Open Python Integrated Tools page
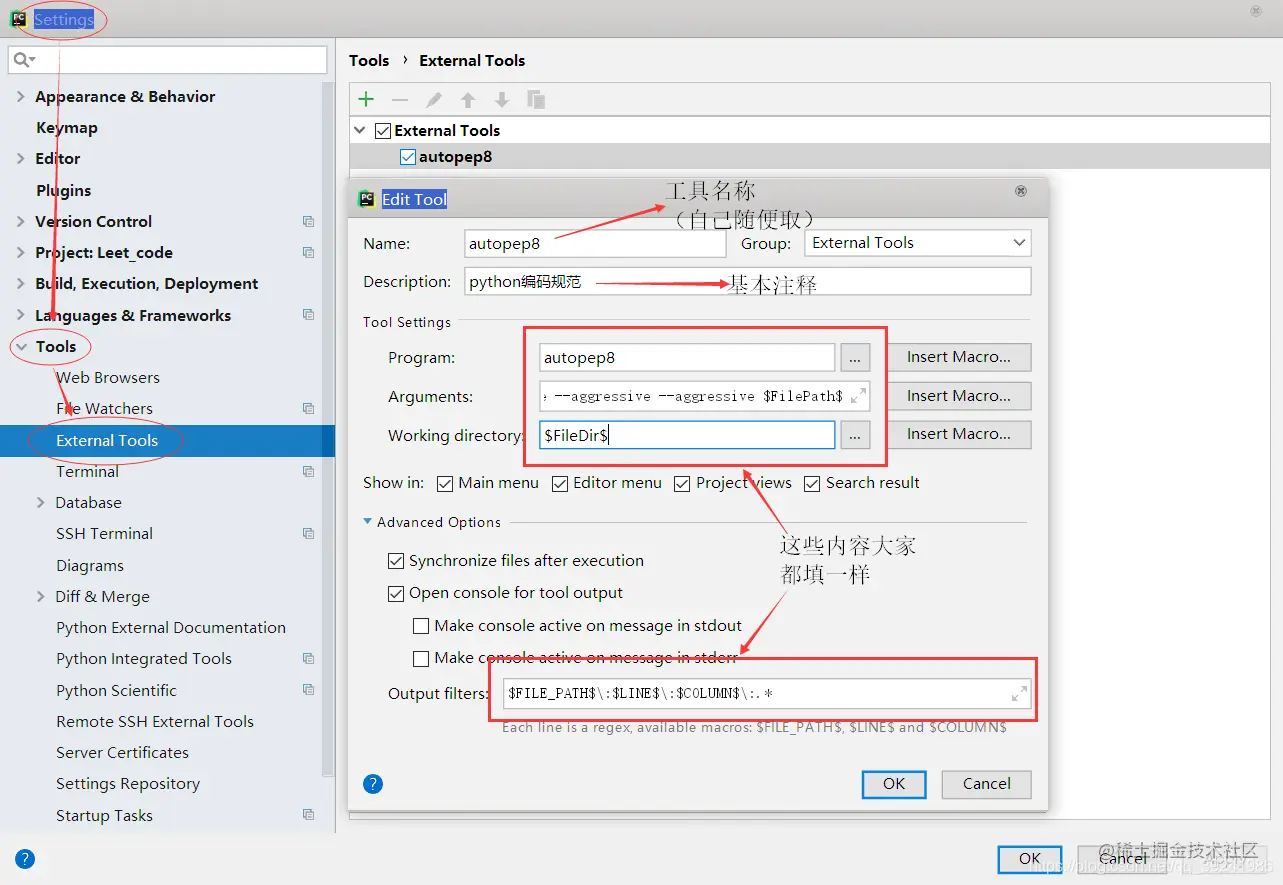The image size is (1283, 885). [144, 659]
